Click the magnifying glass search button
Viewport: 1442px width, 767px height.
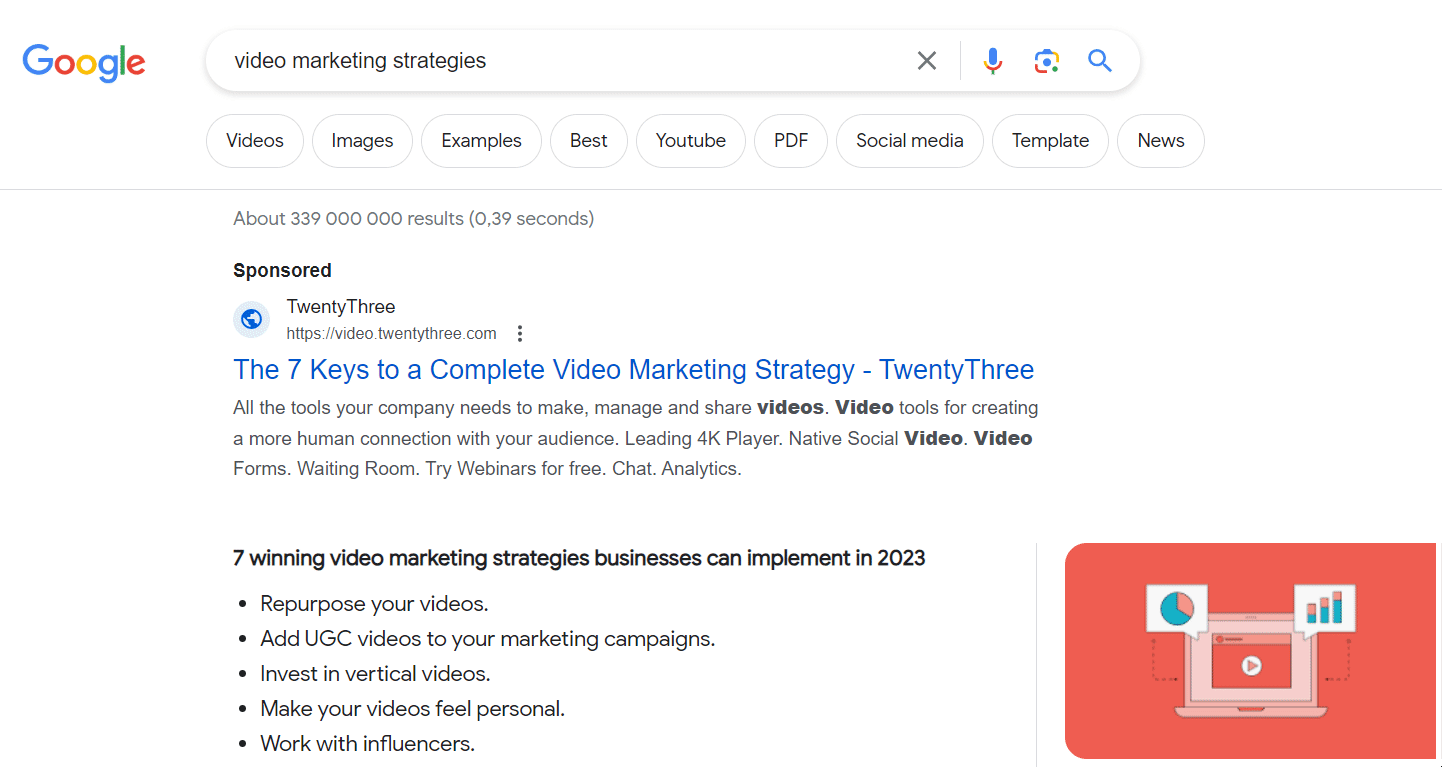[x=1100, y=61]
